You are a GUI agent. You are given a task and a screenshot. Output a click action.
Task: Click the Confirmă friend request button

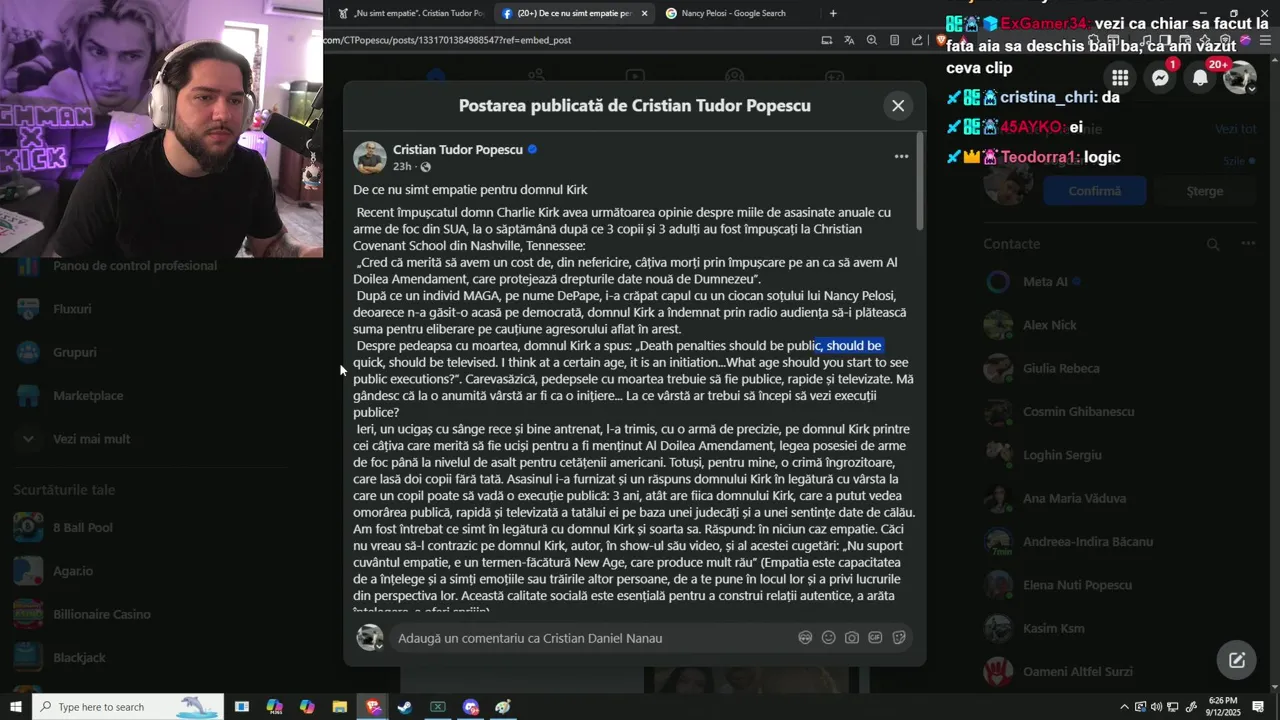point(1094,190)
